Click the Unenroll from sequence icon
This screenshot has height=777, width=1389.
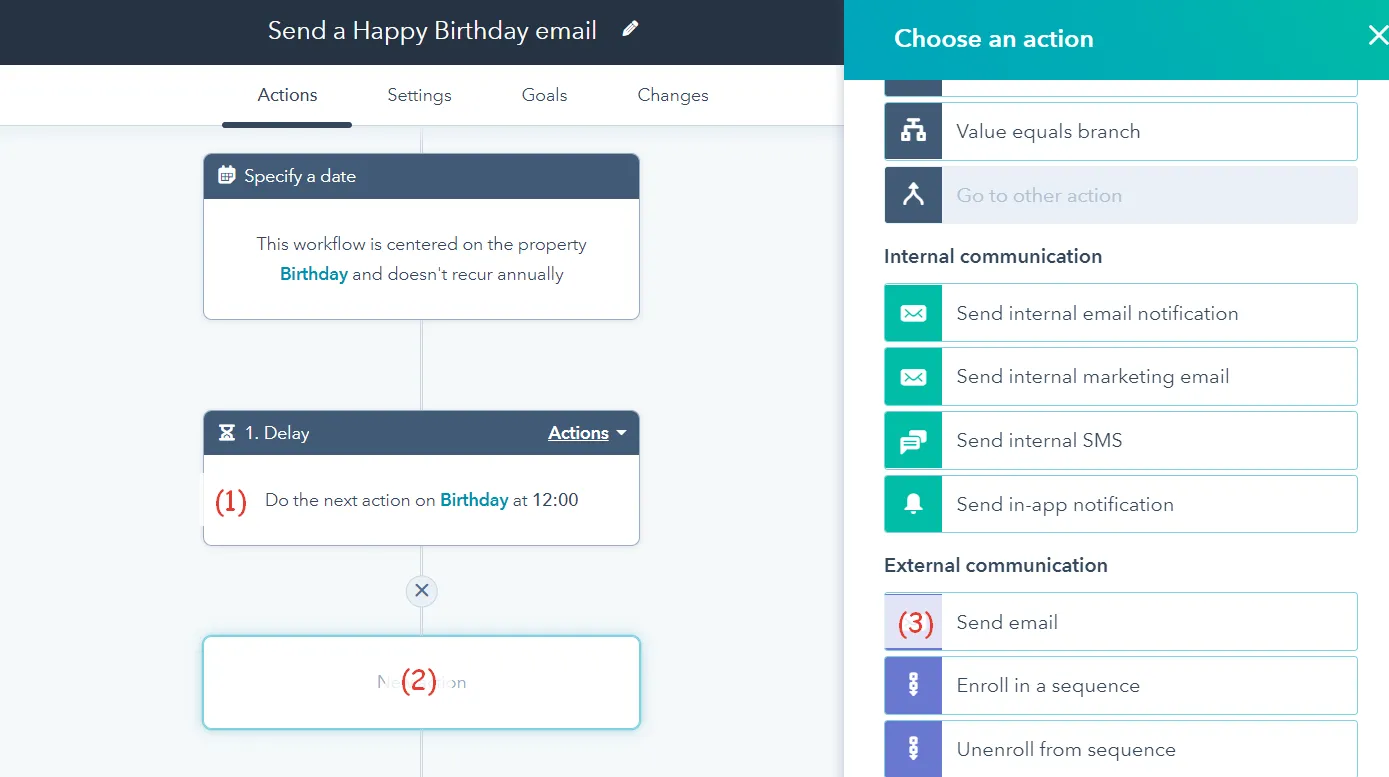click(x=913, y=749)
